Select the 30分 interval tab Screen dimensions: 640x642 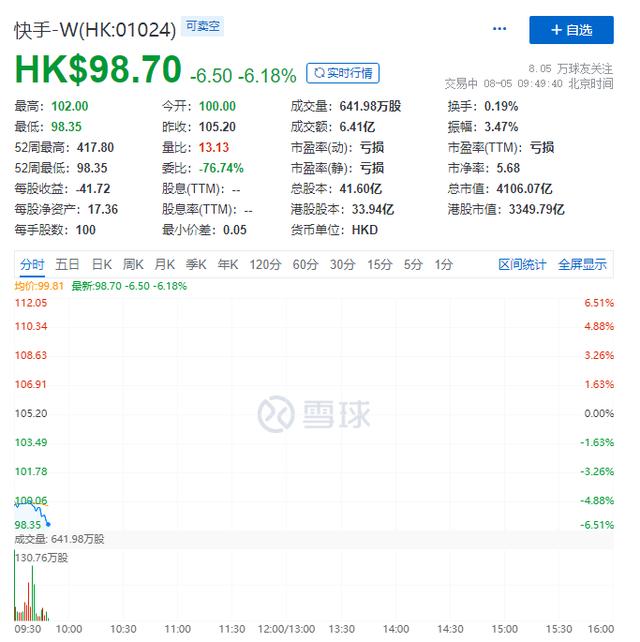pyautogui.click(x=343, y=264)
